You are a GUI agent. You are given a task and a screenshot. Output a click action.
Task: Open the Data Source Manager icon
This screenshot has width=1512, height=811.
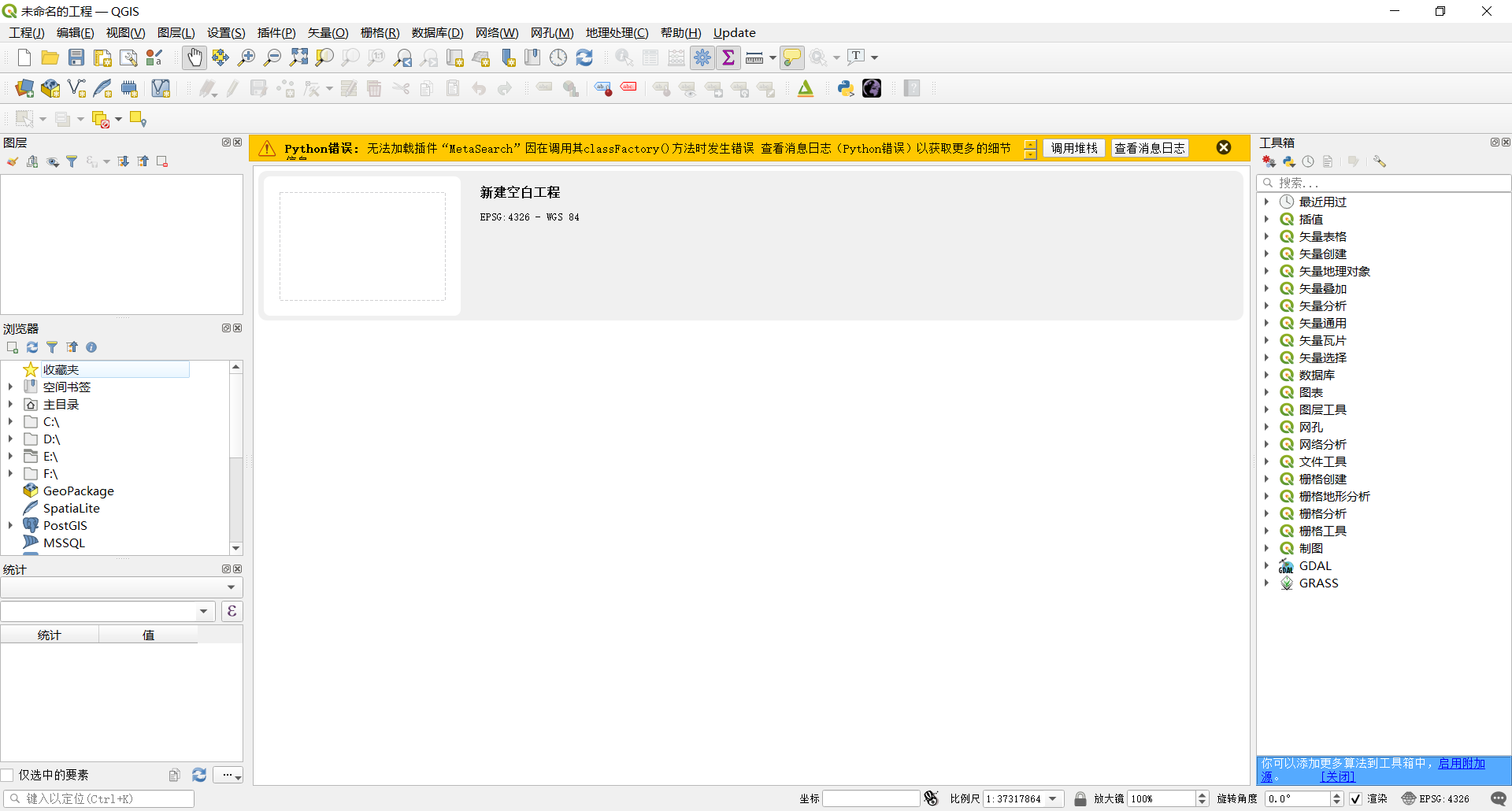click(24, 88)
